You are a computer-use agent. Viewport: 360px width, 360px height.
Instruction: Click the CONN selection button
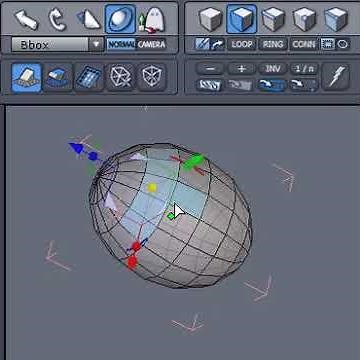[x=304, y=44]
